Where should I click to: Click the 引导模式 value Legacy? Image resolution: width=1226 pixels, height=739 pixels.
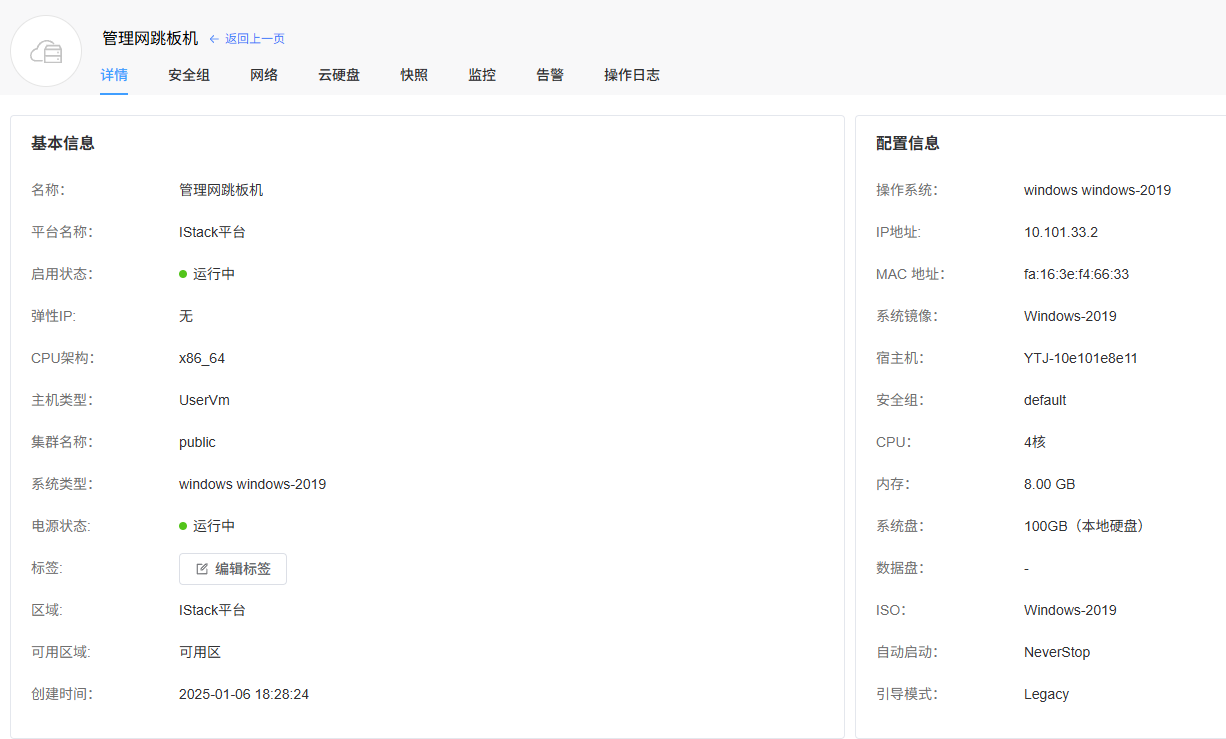[1046, 694]
